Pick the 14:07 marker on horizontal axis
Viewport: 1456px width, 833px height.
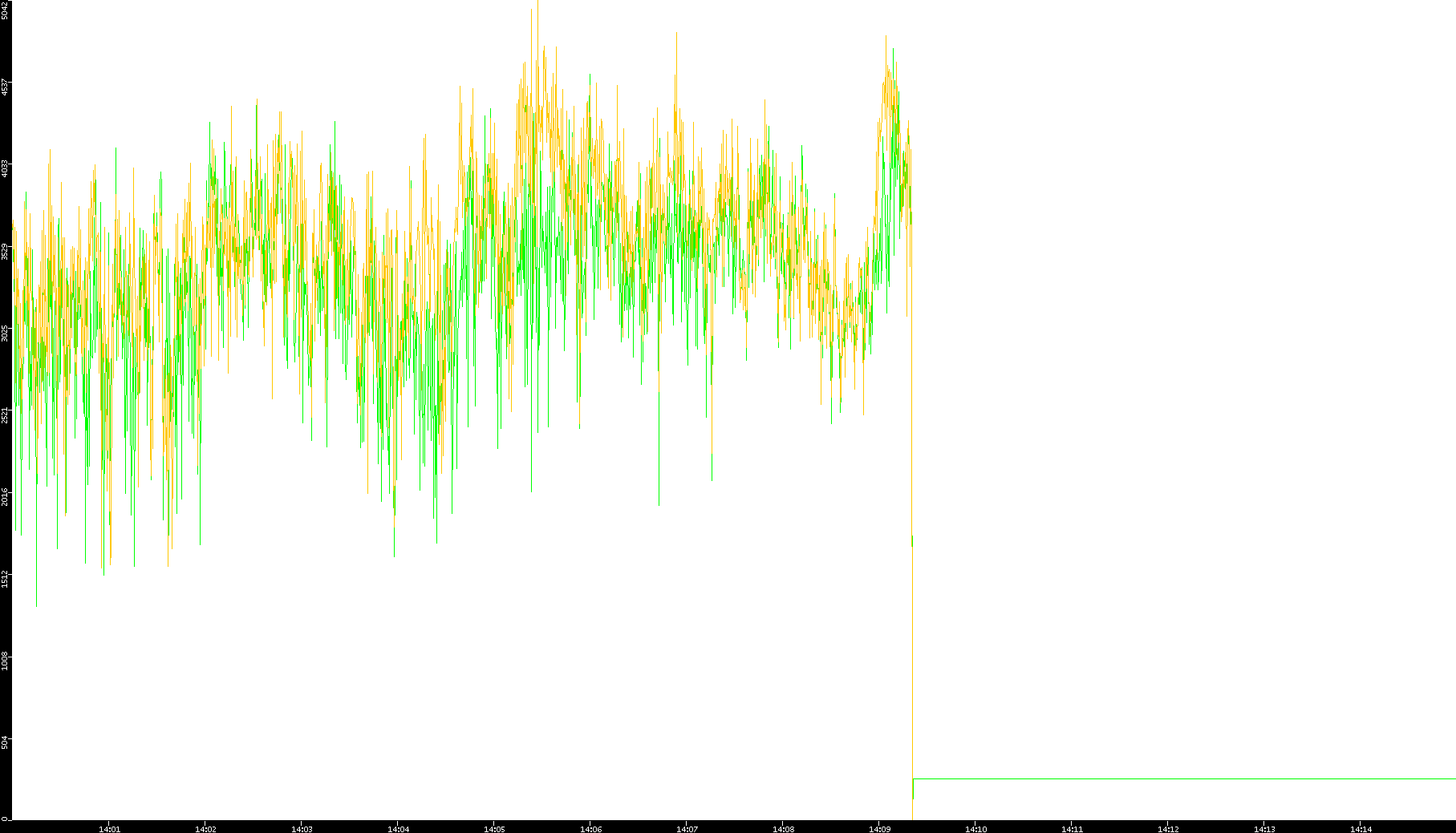(x=687, y=829)
